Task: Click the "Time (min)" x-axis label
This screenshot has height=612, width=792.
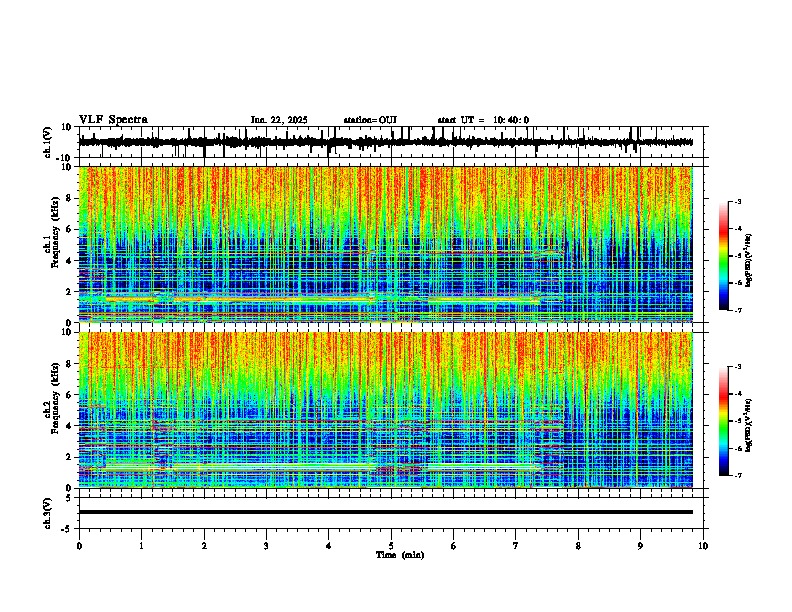Action: tap(400, 555)
